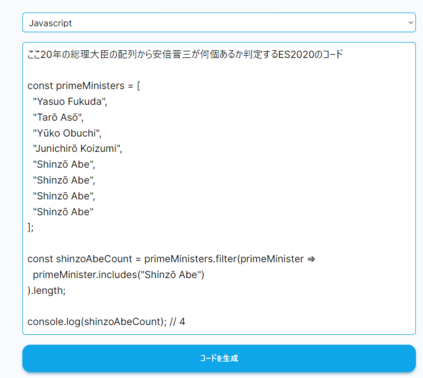This screenshot has height=378, width=423.
Task: Click the console.log(shinzoAbeCount) line
Action: click(x=106, y=322)
